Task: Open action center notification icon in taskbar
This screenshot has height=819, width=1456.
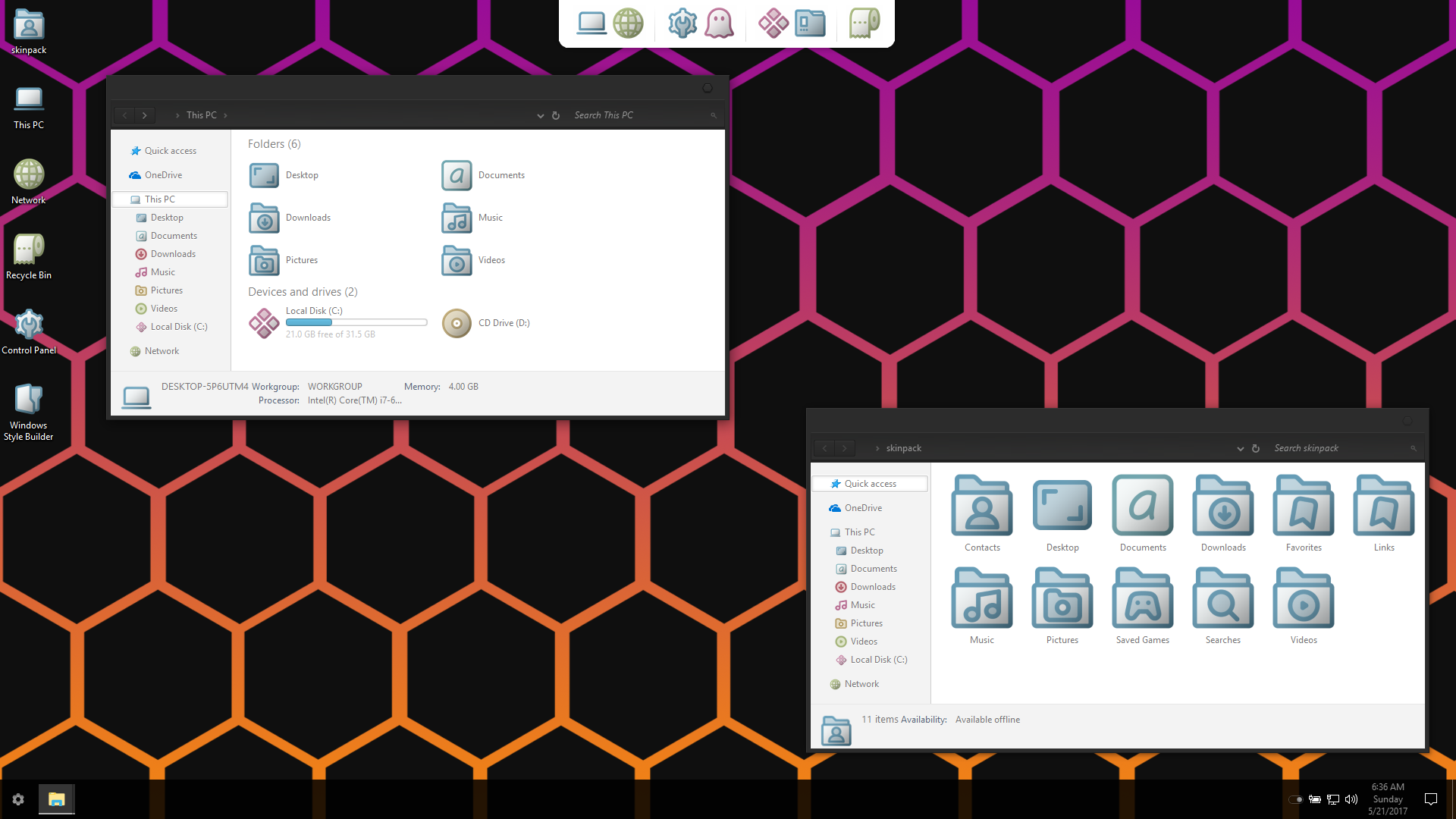Action: pos(1430,799)
